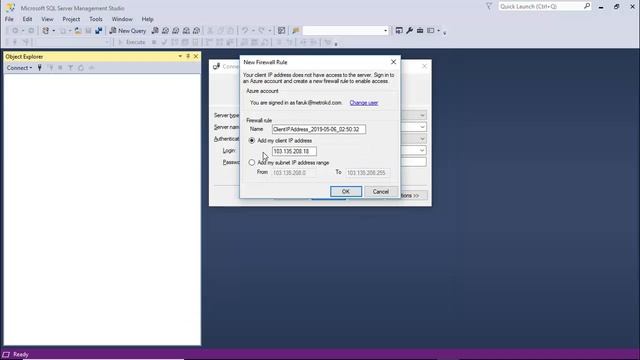This screenshot has width=640, height=360.
Task: Open the Edit menu
Action: tap(27, 19)
